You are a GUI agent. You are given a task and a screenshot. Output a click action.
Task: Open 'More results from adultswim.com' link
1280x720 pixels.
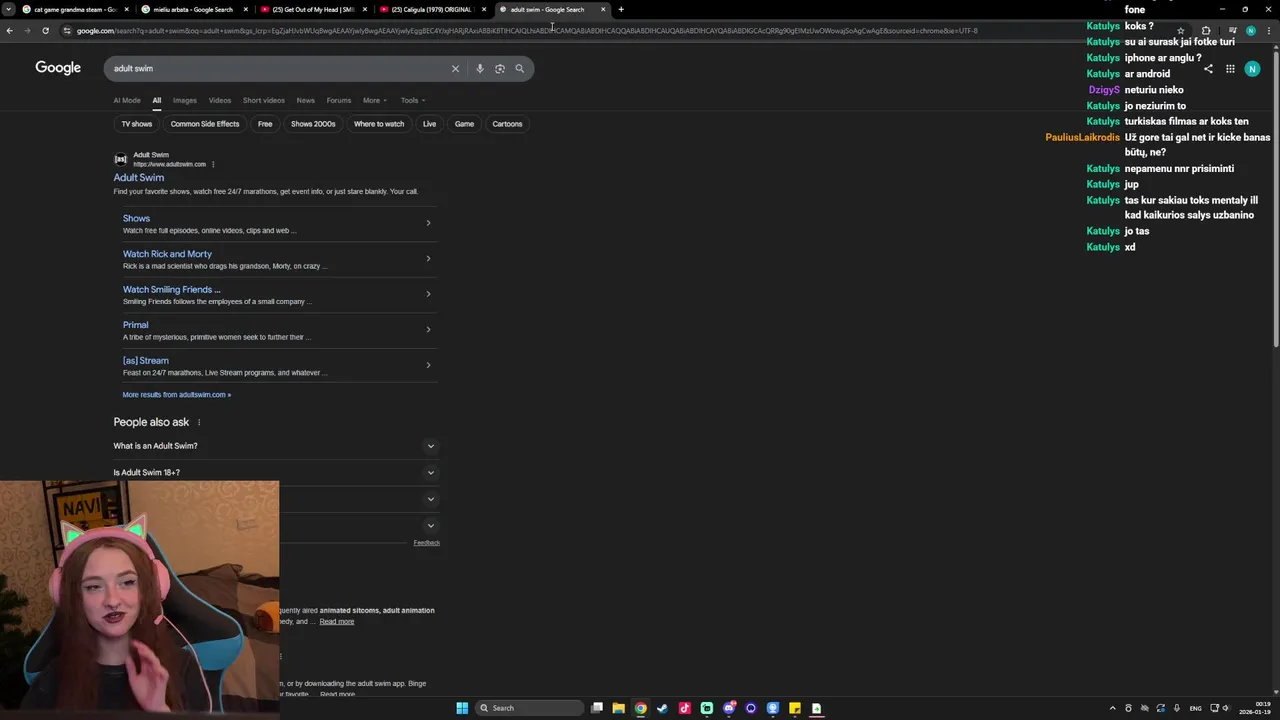pos(176,395)
